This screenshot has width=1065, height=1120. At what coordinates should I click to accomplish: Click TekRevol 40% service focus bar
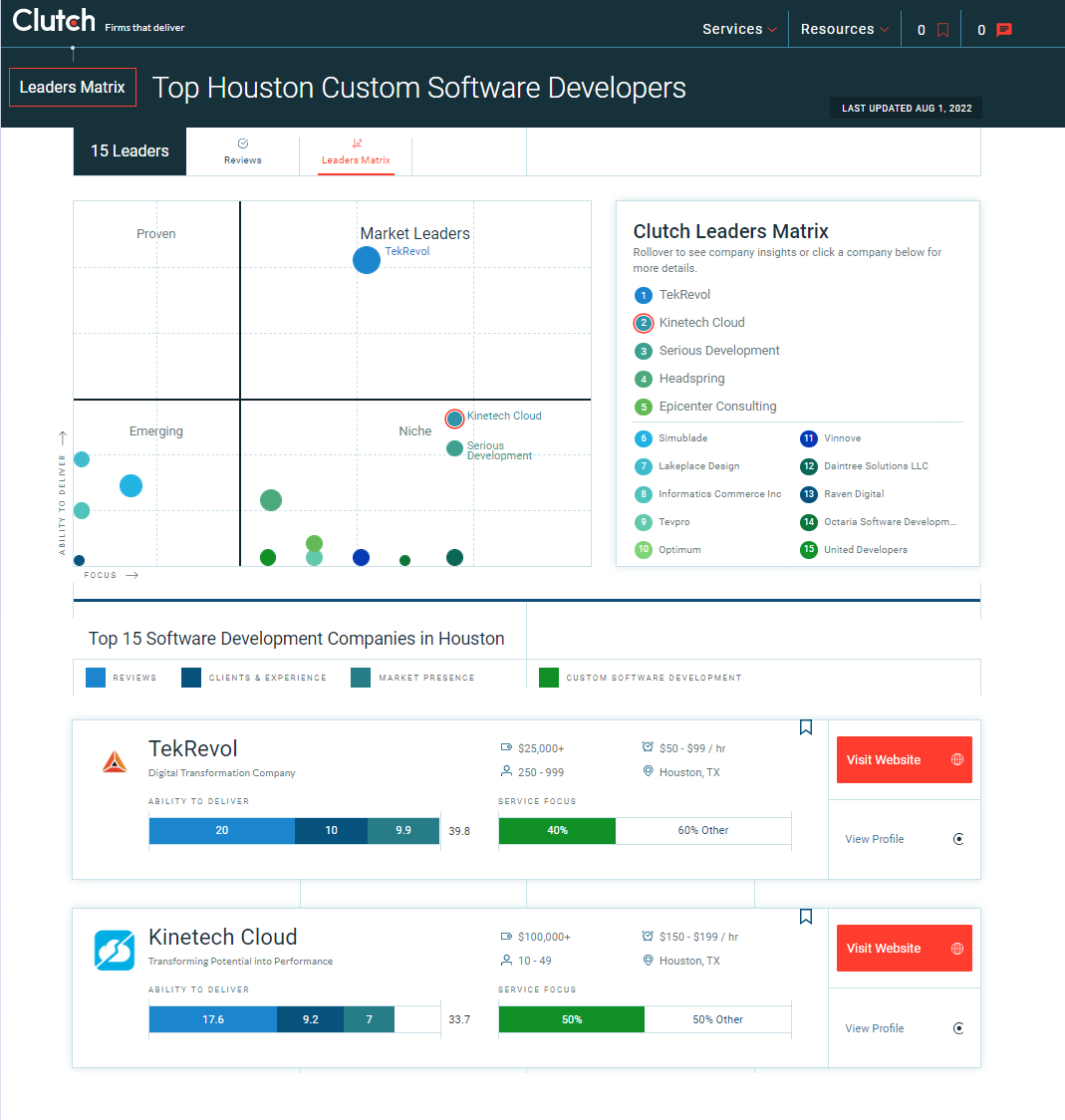pos(557,831)
